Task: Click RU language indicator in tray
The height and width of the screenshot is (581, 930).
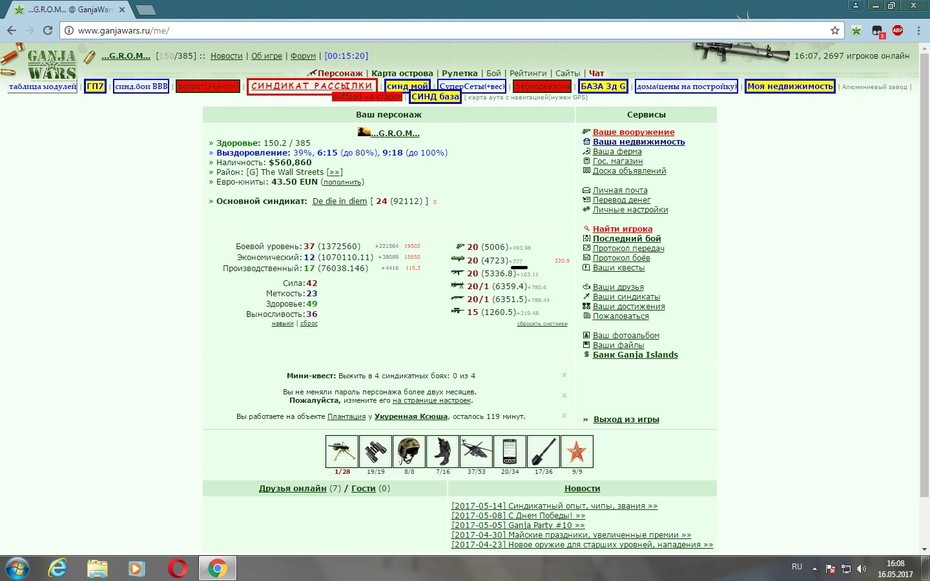Action: click(797, 567)
